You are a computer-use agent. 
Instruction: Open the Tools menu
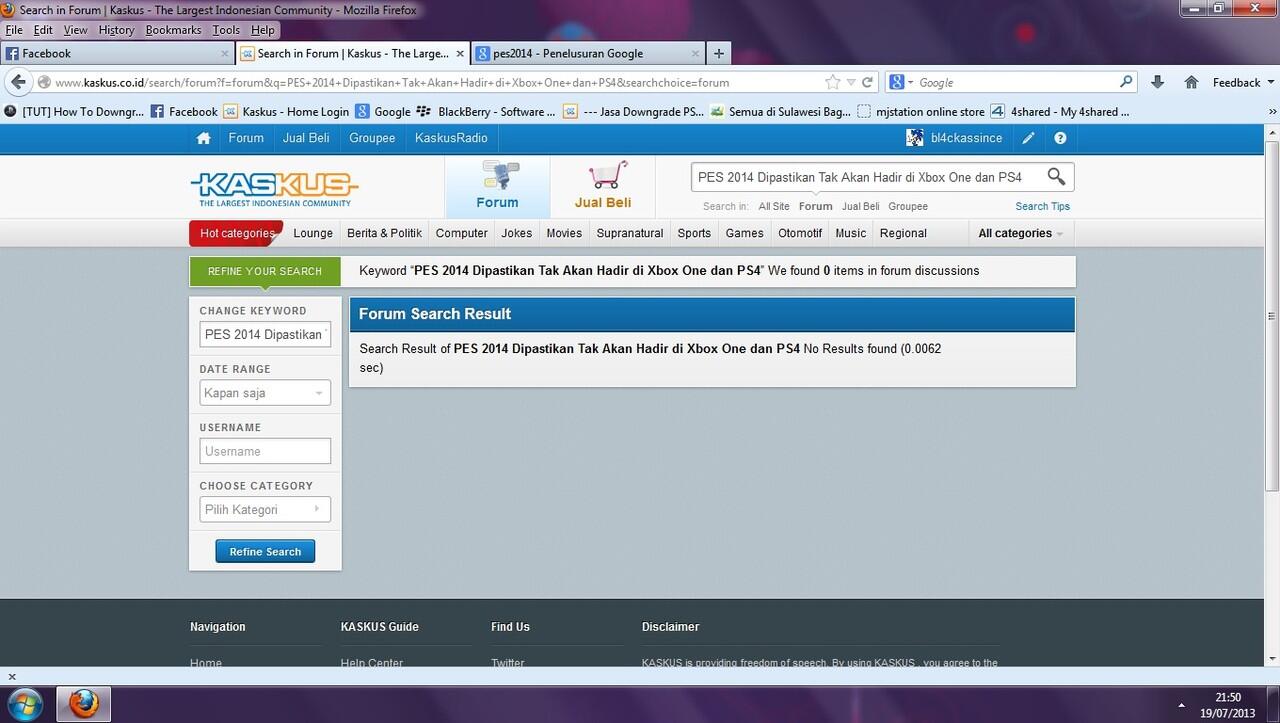click(226, 30)
